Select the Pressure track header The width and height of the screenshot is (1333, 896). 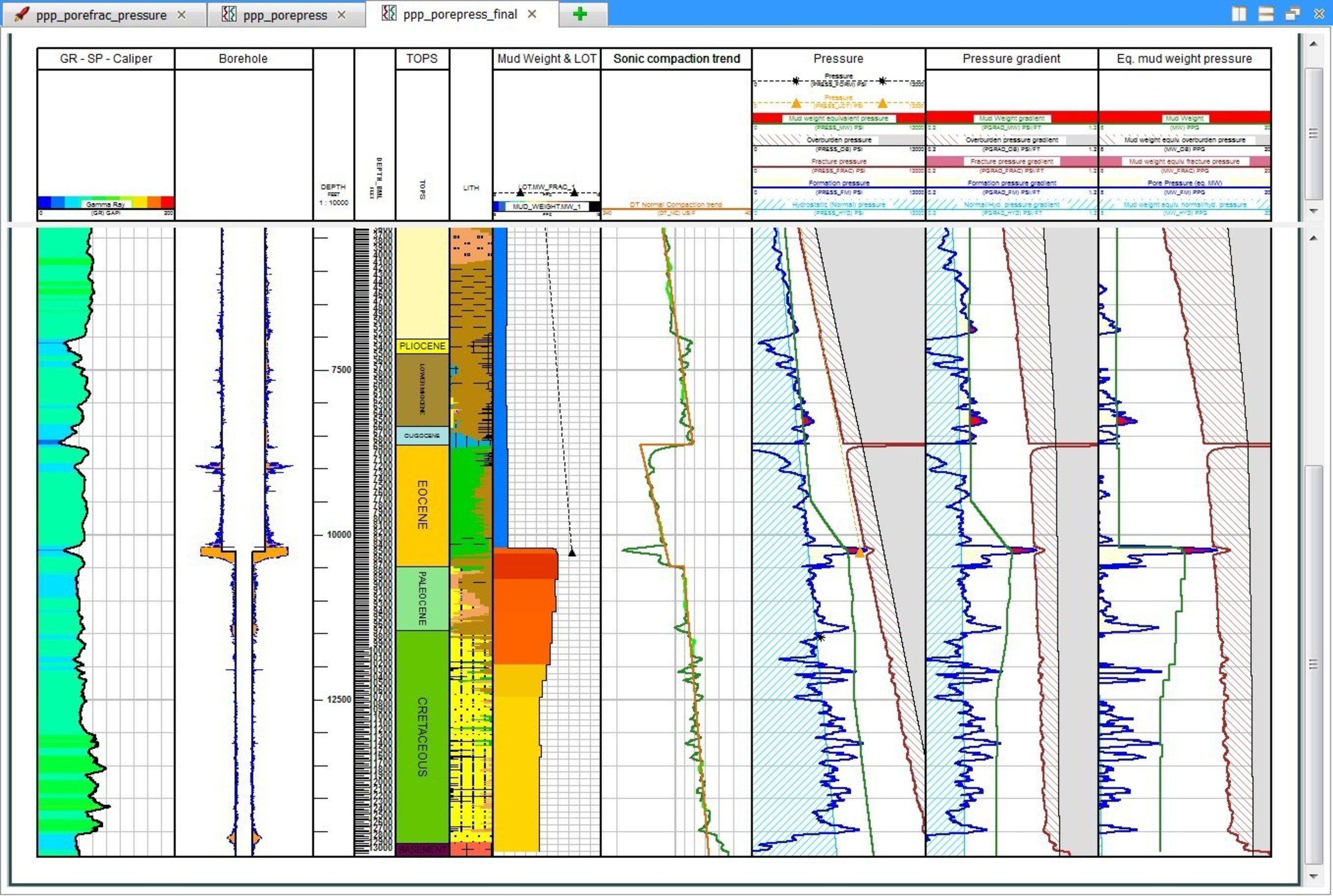pyautogui.click(x=838, y=59)
